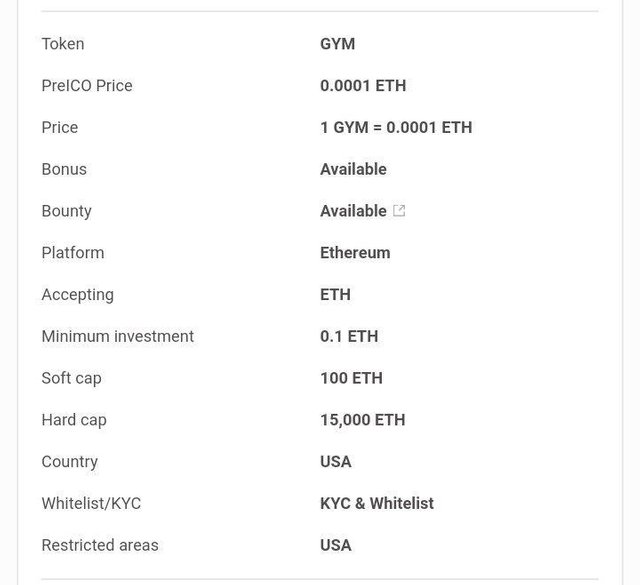640x585 pixels.
Task: Click the 1 GYM = 0.0001 ETH price
Action: pos(396,127)
